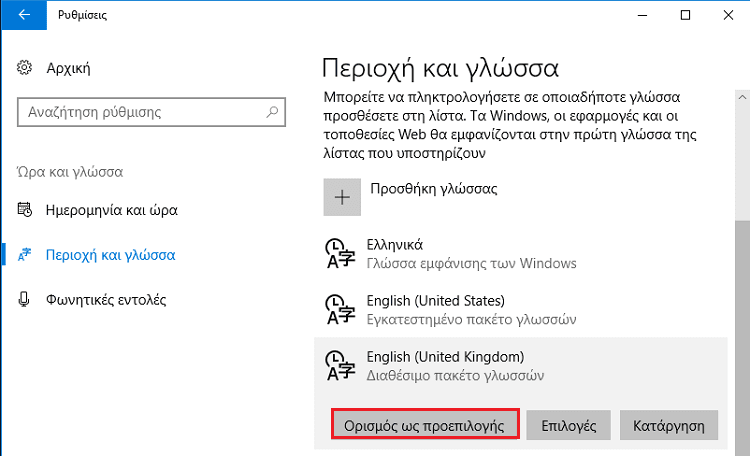Click the language icon beside Περιοχή και γλώσσα
The width and height of the screenshot is (750, 456).
(x=24, y=255)
